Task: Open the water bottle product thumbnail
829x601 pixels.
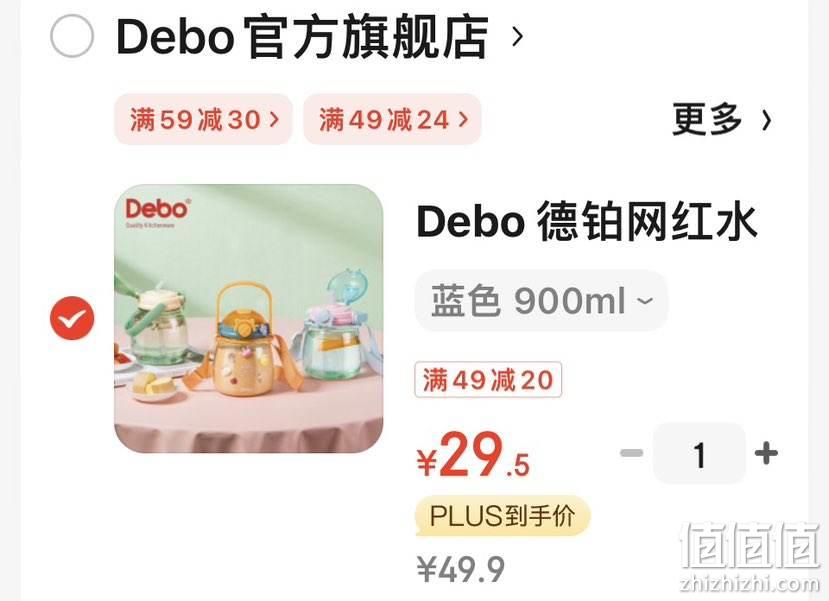Action: 249,318
